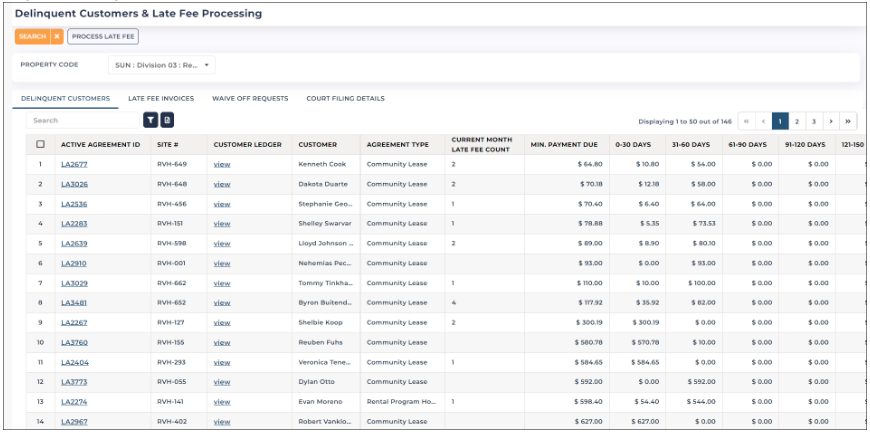The width and height of the screenshot is (870, 434).
Task: Open agreement LA2536
Action: pos(74,204)
